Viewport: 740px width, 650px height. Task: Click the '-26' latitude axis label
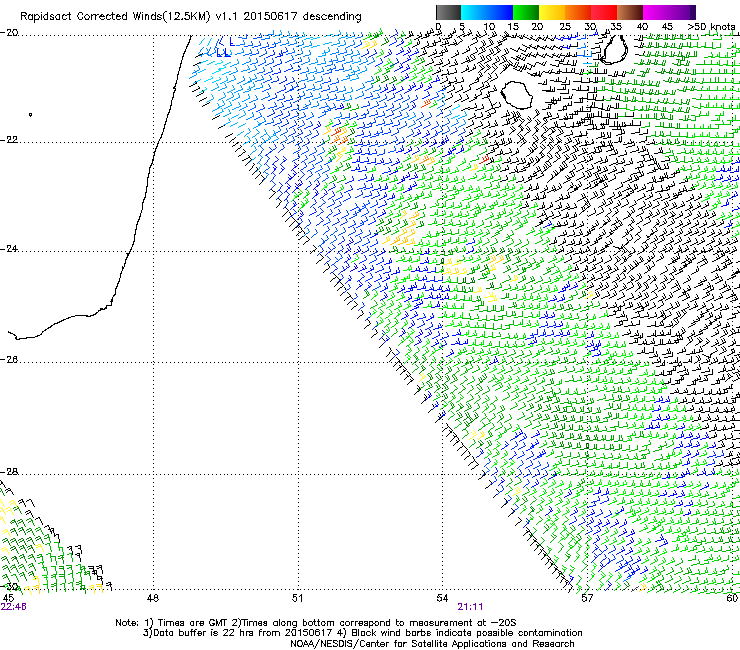coord(10,360)
